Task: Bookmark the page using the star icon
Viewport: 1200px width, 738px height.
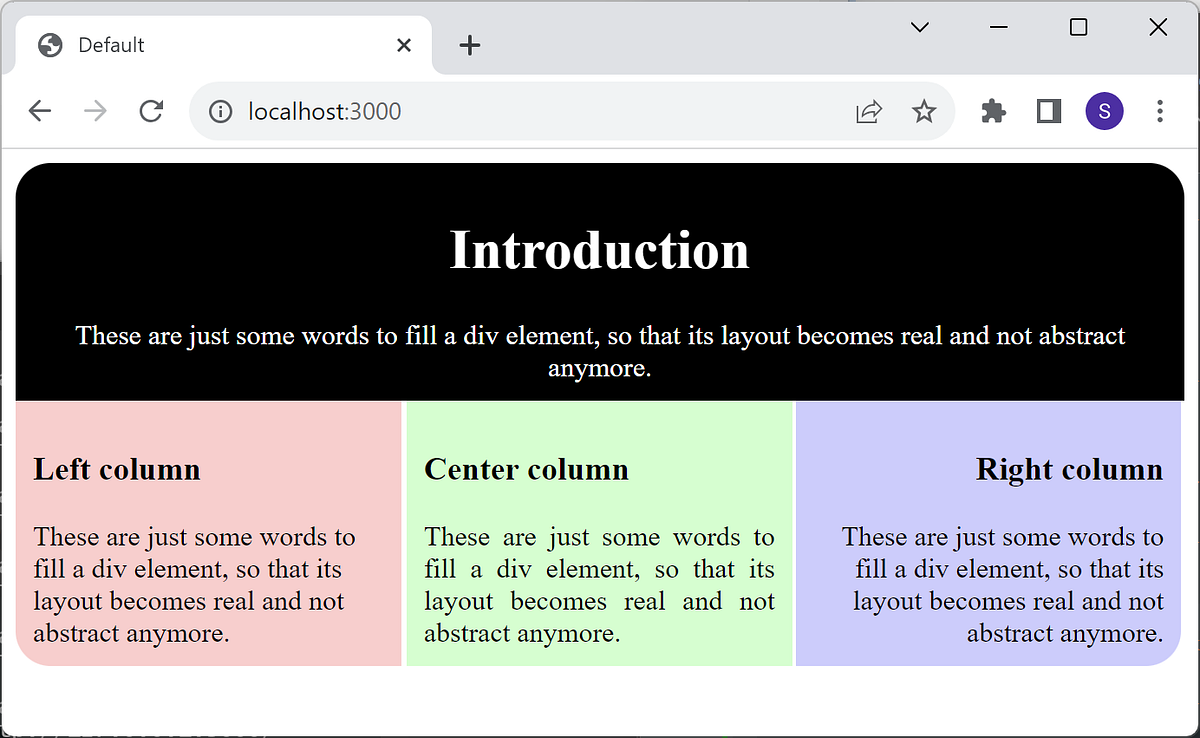Action: point(924,111)
